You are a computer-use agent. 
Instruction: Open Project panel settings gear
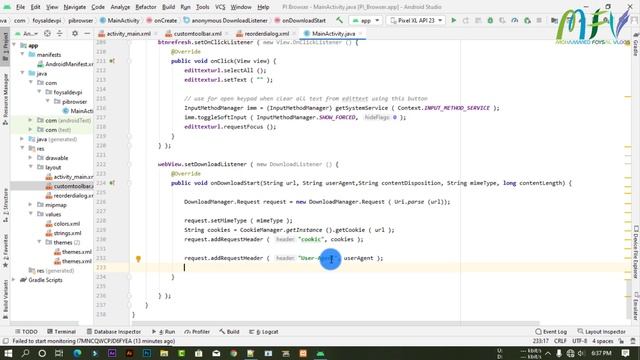75,33
